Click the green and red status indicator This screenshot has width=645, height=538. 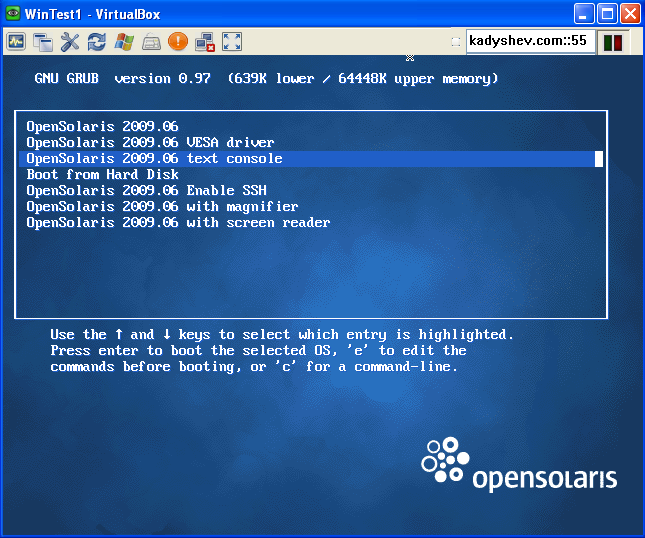[x=613, y=42]
